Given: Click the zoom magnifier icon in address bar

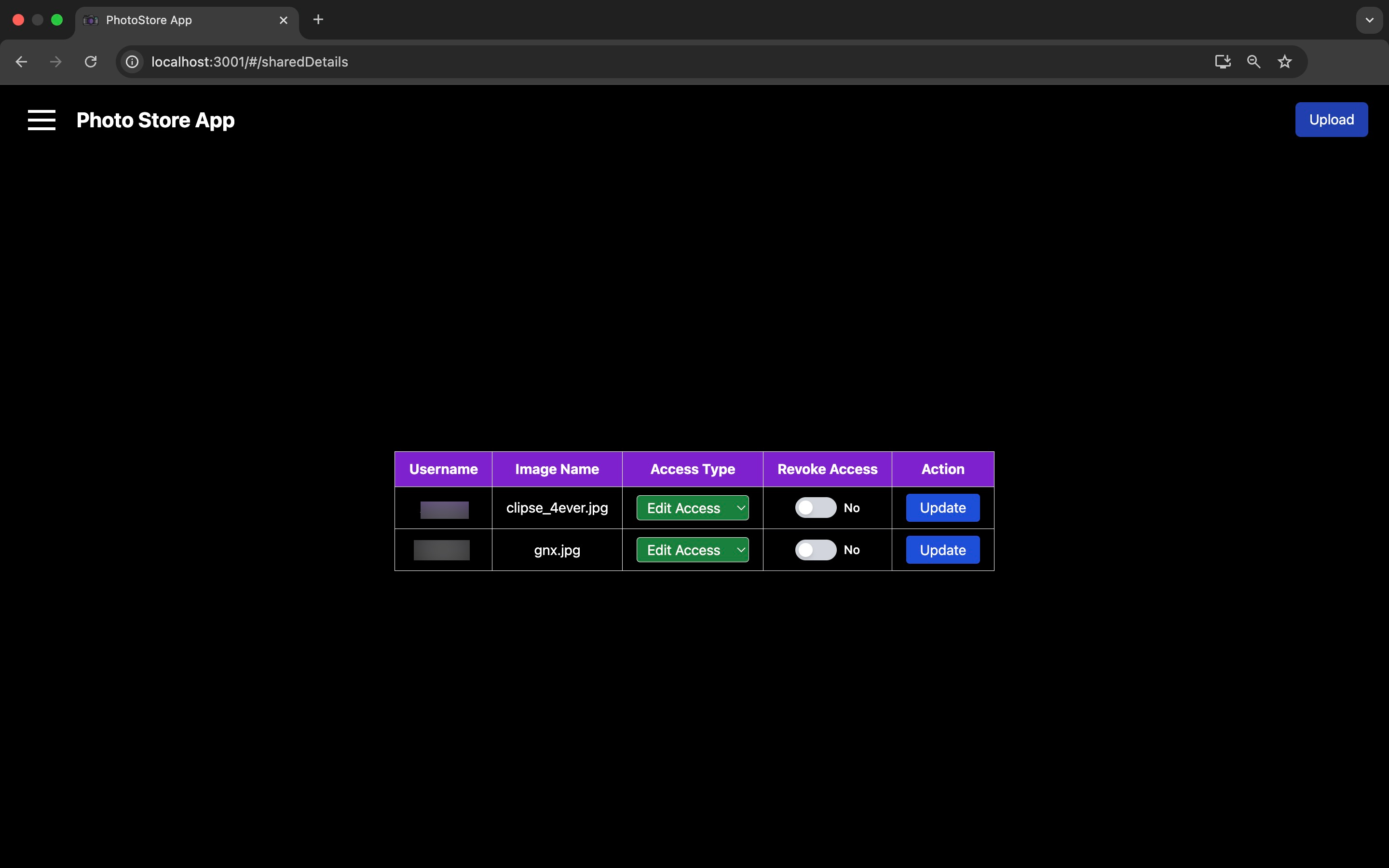Looking at the screenshot, I should click(1253, 62).
